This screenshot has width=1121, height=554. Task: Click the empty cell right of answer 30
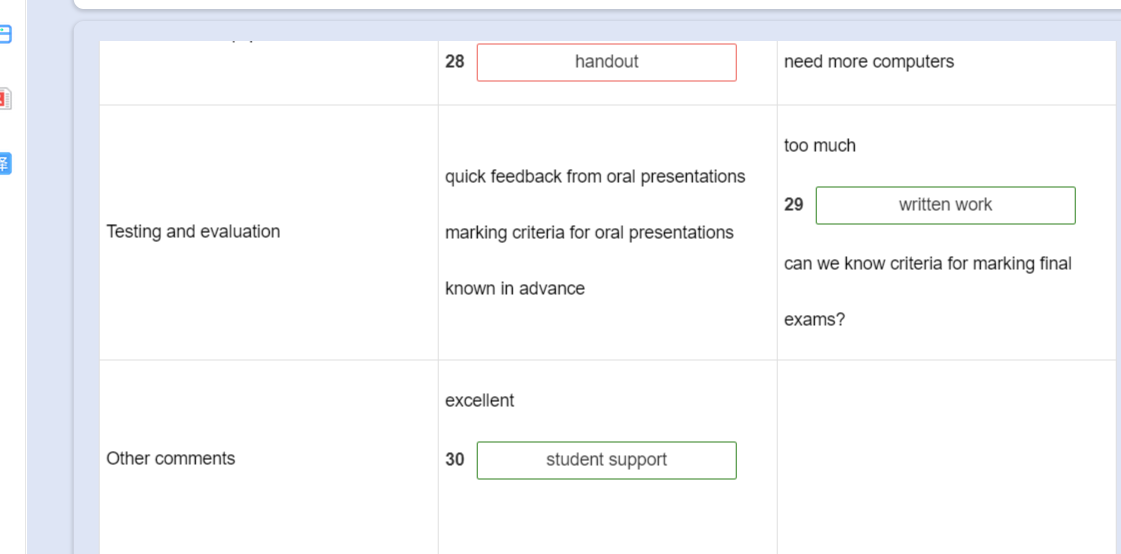(x=945, y=458)
